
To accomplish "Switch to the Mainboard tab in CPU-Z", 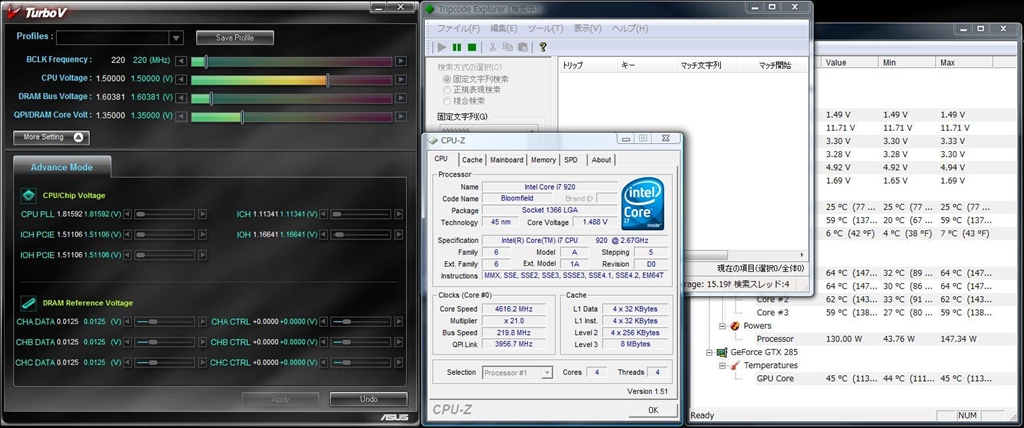I will point(506,160).
